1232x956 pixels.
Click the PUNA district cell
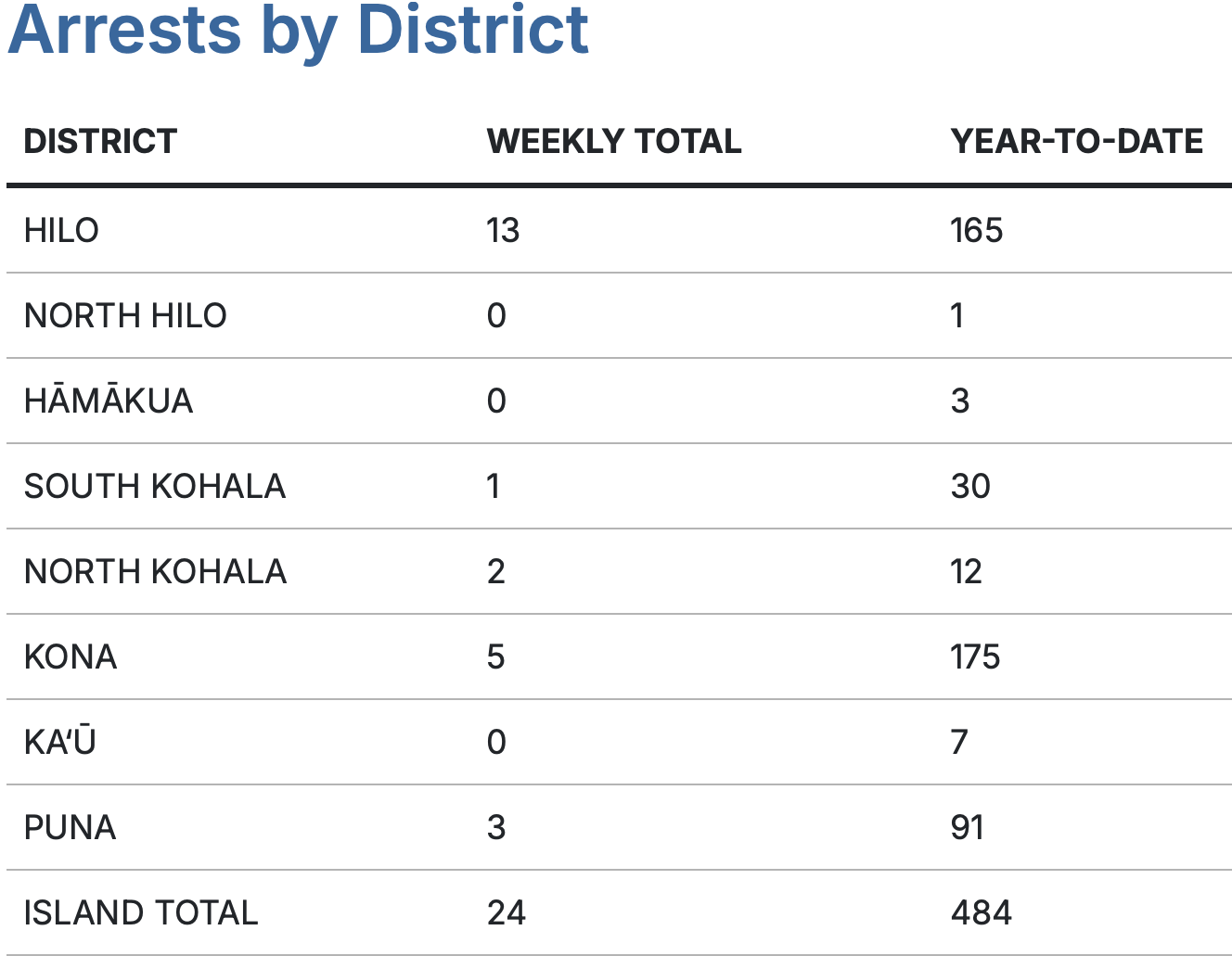70,827
